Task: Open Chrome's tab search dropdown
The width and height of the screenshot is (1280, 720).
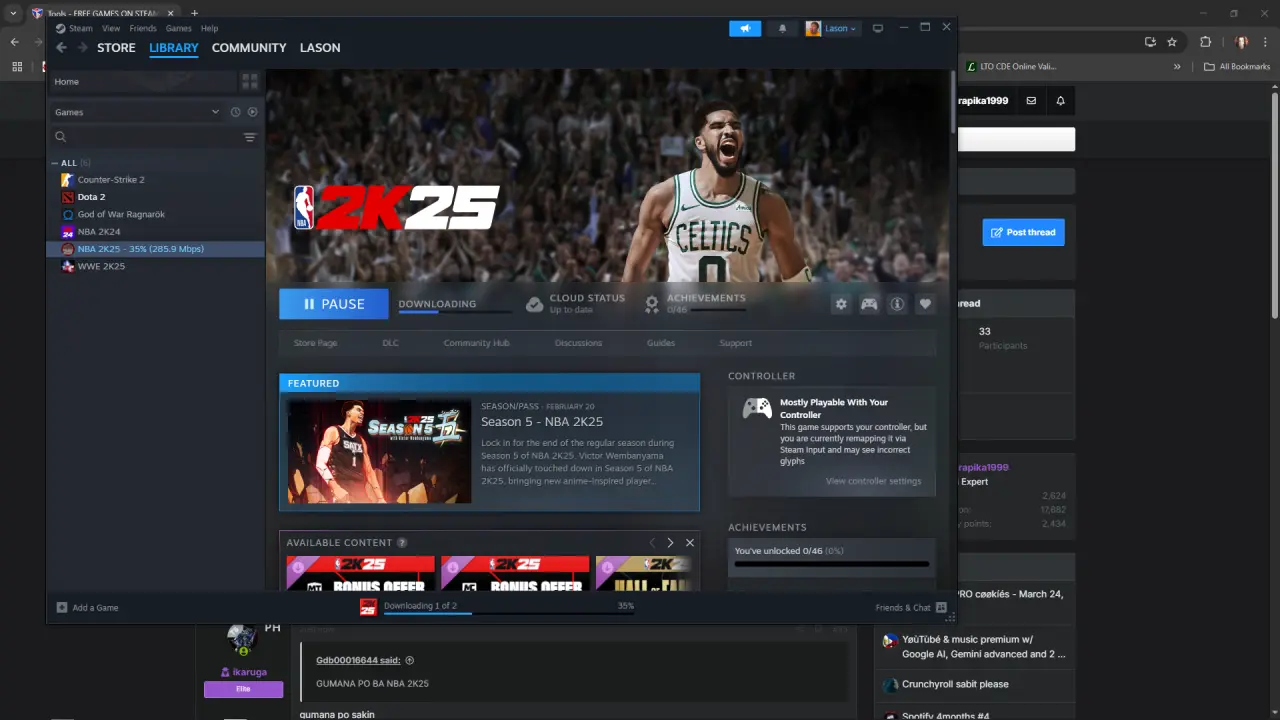Action: click(14, 13)
